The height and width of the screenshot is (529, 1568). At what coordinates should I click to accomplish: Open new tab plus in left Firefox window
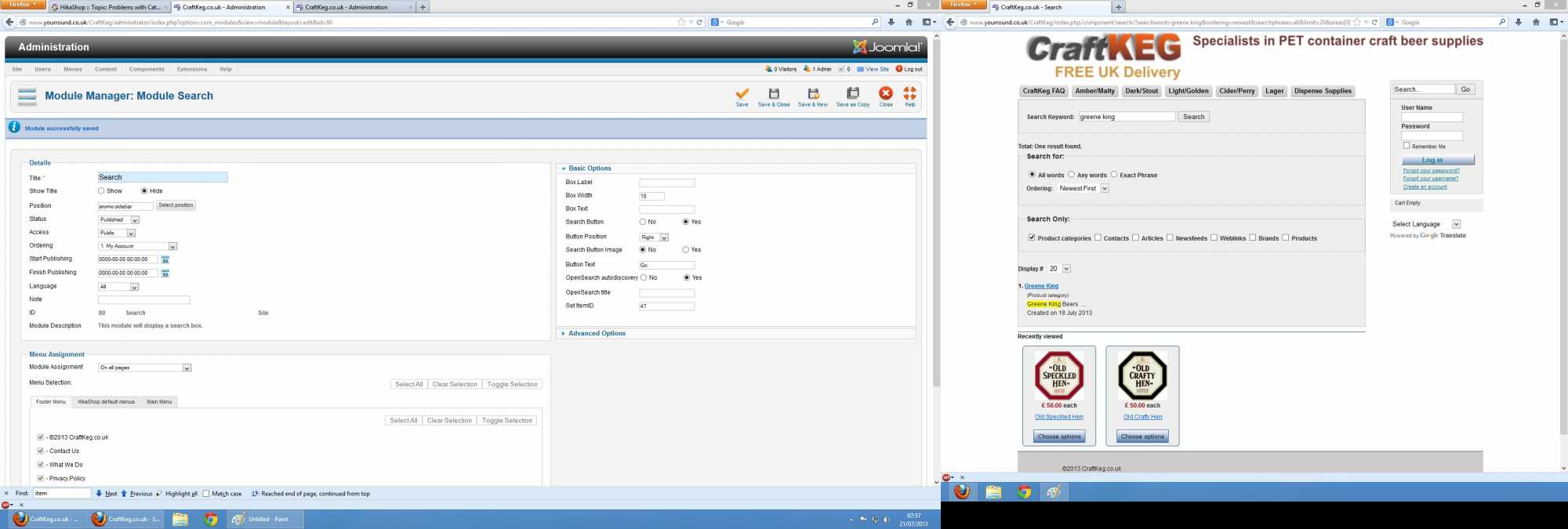(423, 7)
